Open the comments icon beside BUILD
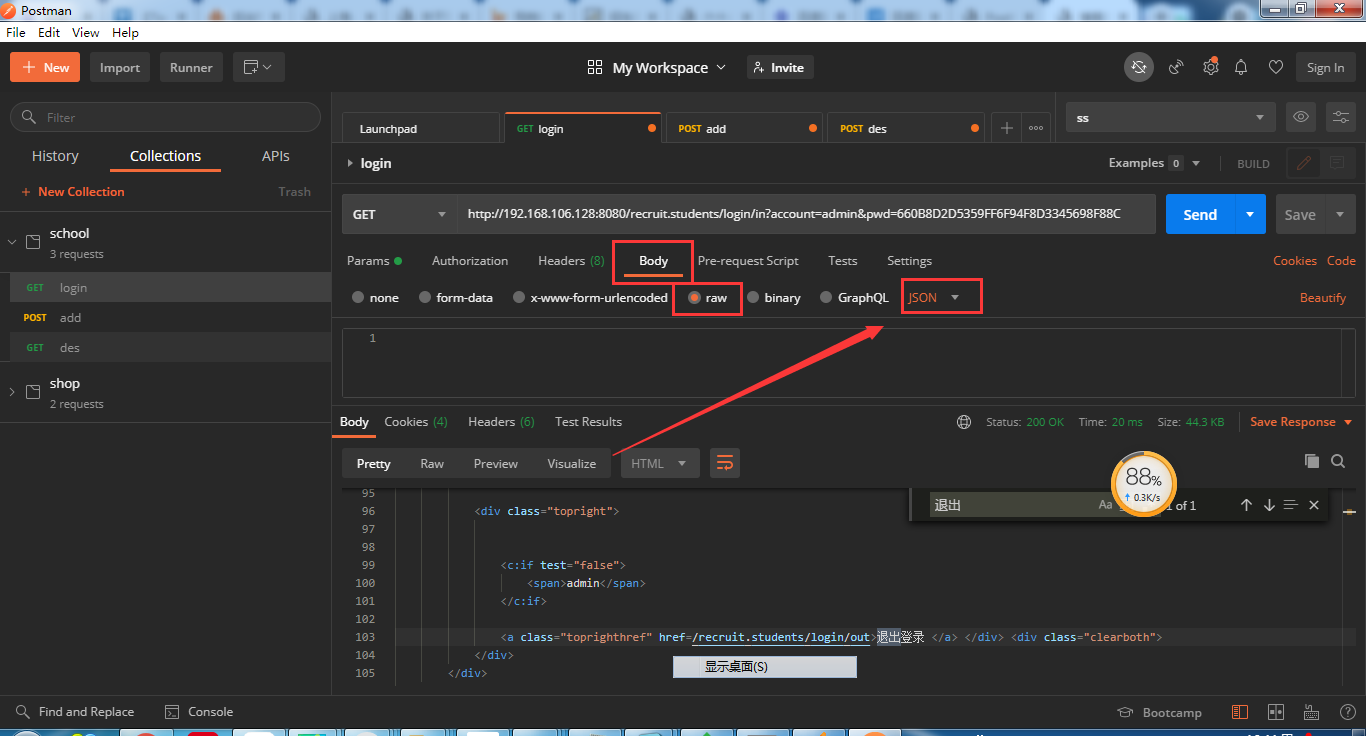The image size is (1366, 736). 1337,163
